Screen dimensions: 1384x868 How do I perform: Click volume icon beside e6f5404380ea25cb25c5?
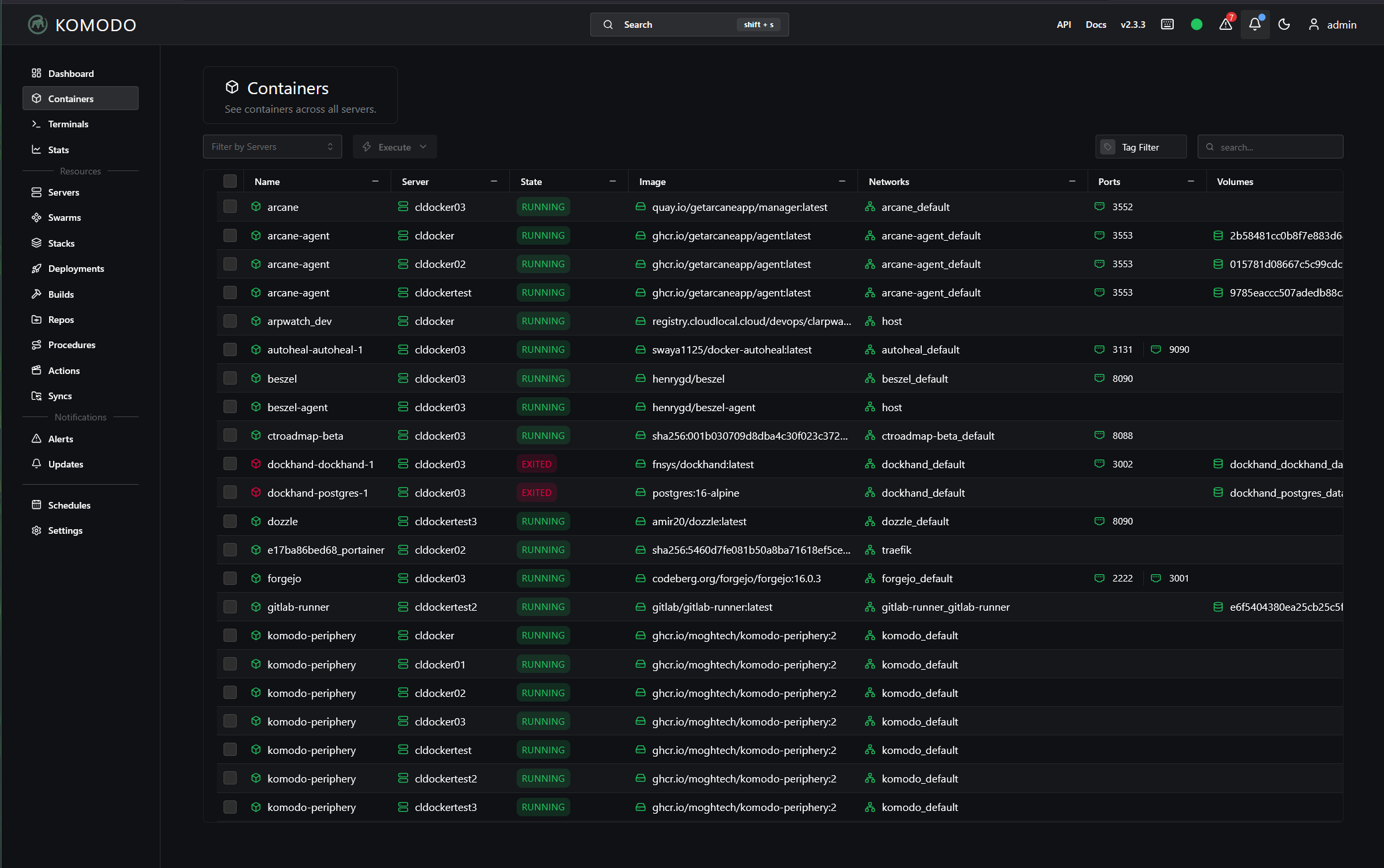(x=1218, y=607)
